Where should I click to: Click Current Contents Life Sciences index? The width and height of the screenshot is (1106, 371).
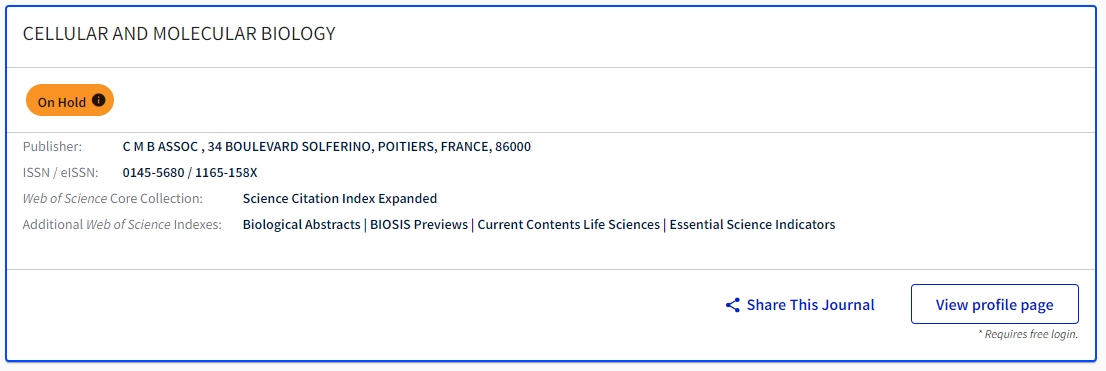[x=569, y=224]
